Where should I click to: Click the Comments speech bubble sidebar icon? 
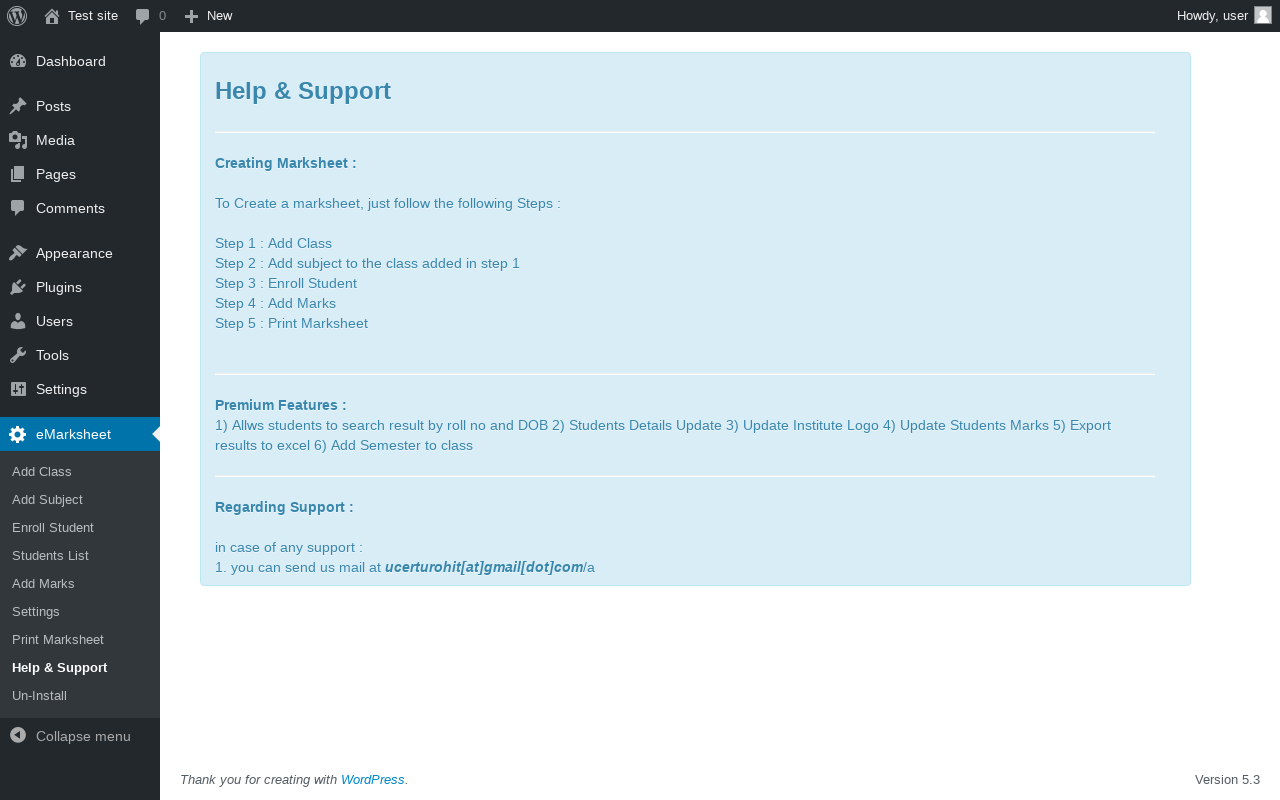[18, 208]
